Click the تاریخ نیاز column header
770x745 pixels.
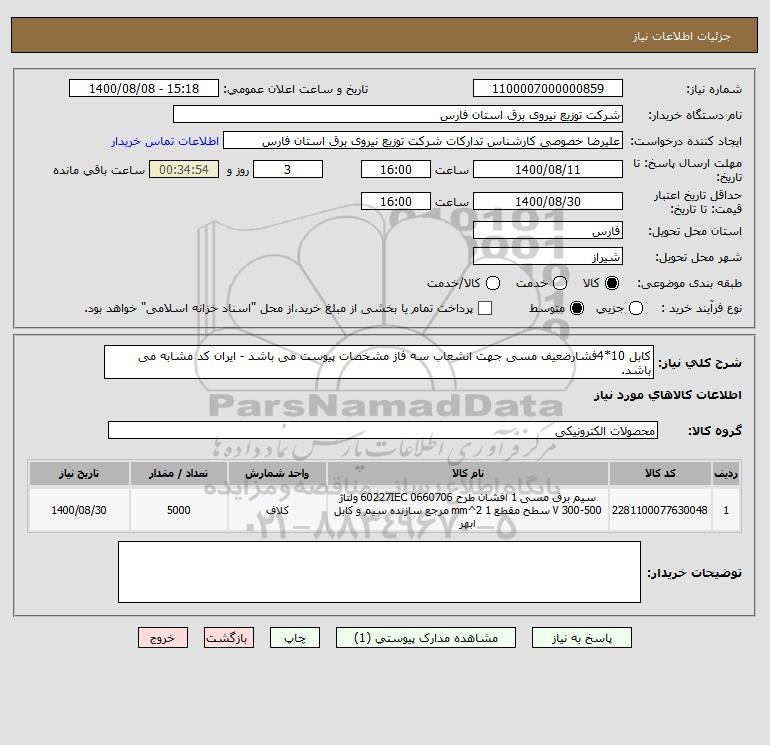click(x=79, y=473)
